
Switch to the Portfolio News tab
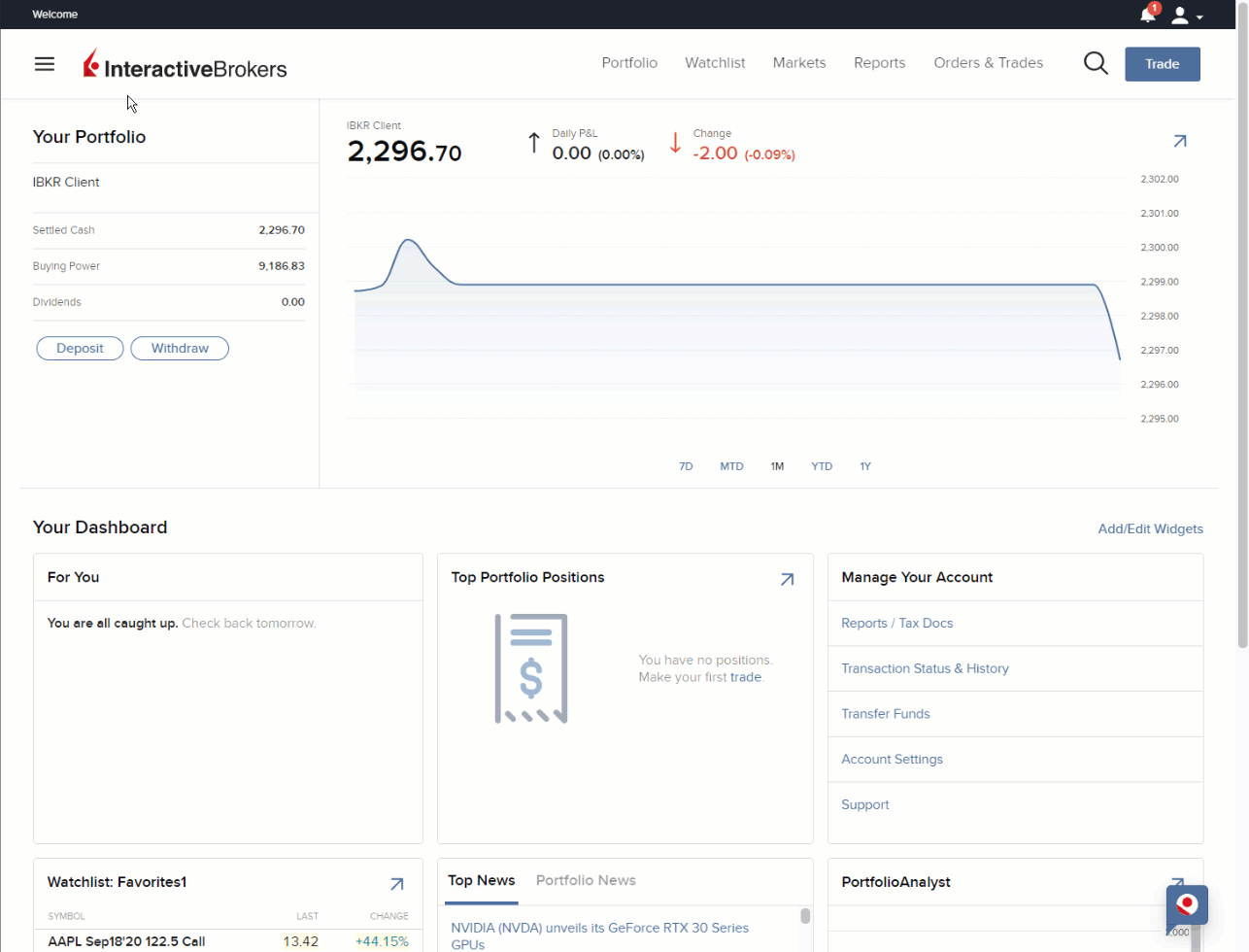click(586, 880)
